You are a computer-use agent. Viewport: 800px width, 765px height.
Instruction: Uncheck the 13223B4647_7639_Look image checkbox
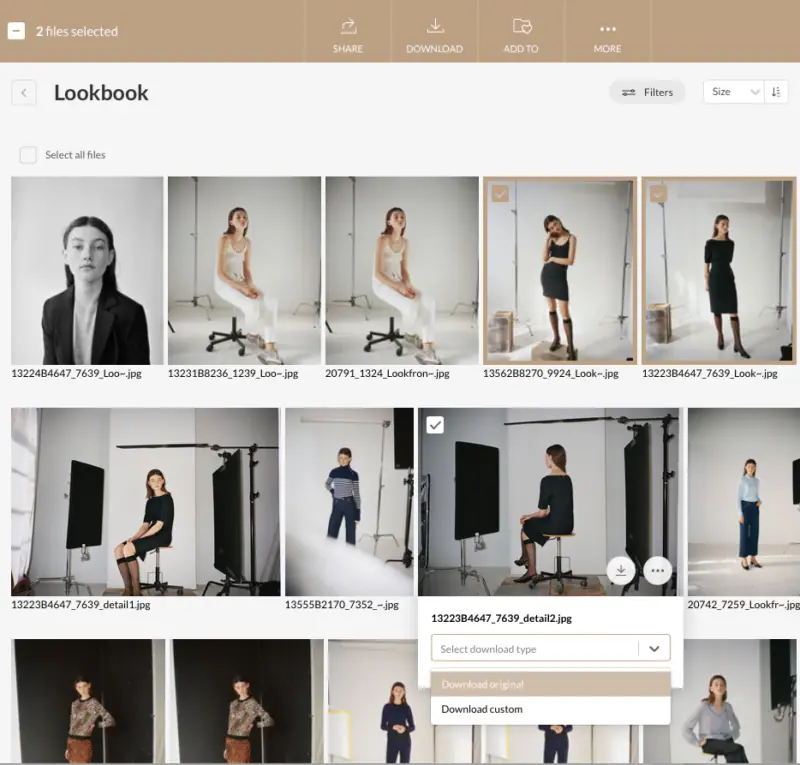click(659, 194)
